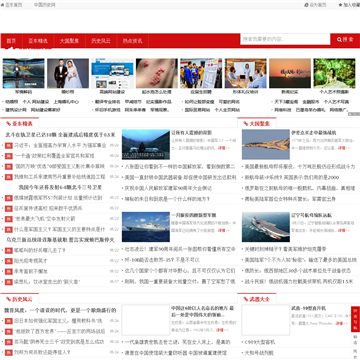This screenshot has width=360, height=360.
Task: Open headline 北斗在轨卫星已达10颗
Action: tap(60, 135)
